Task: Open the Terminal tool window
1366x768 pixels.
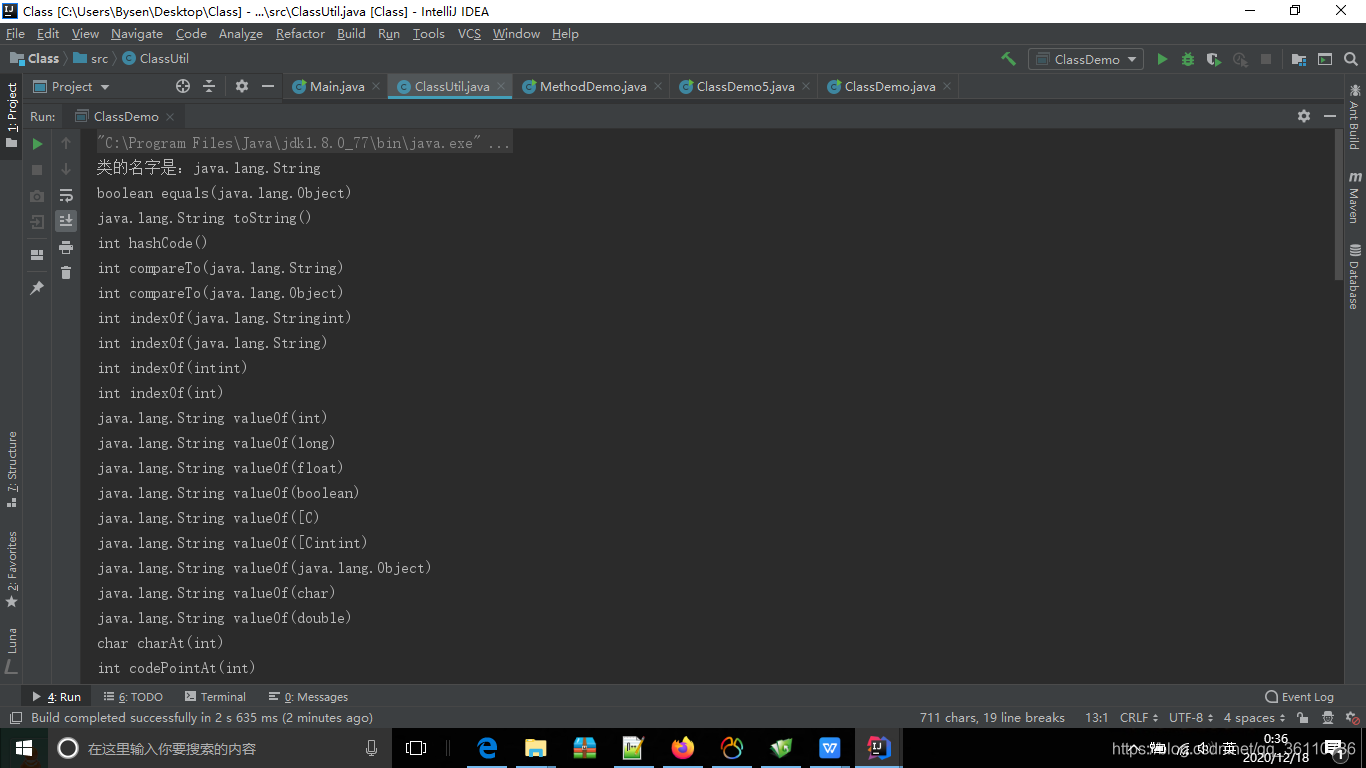Action: pyautogui.click(x=222, y=696)
